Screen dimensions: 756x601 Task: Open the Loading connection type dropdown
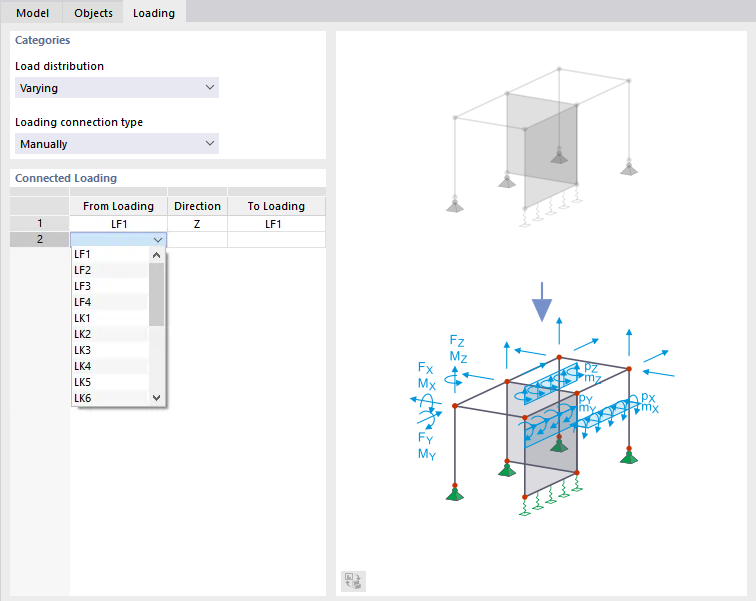(117, 144)
